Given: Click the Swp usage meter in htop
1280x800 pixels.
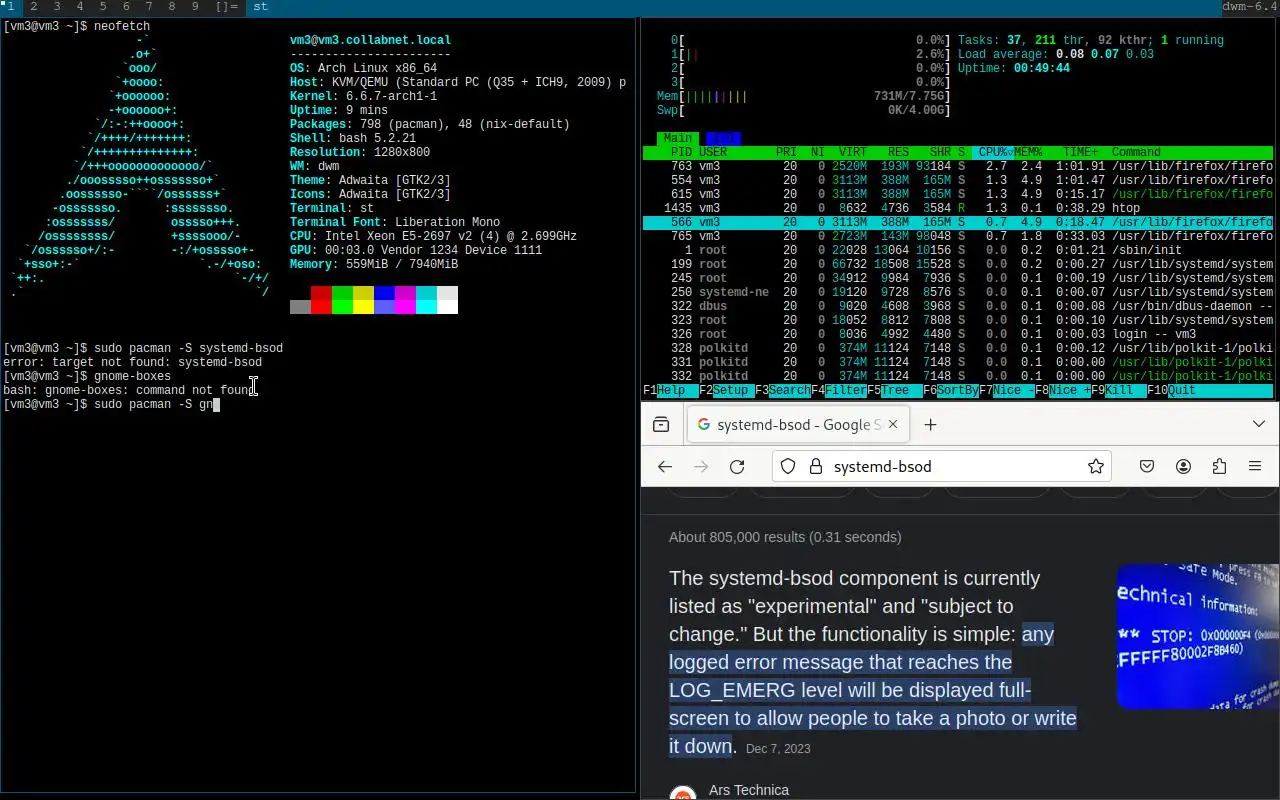Looking at the screenshot, I should (803, 110).
